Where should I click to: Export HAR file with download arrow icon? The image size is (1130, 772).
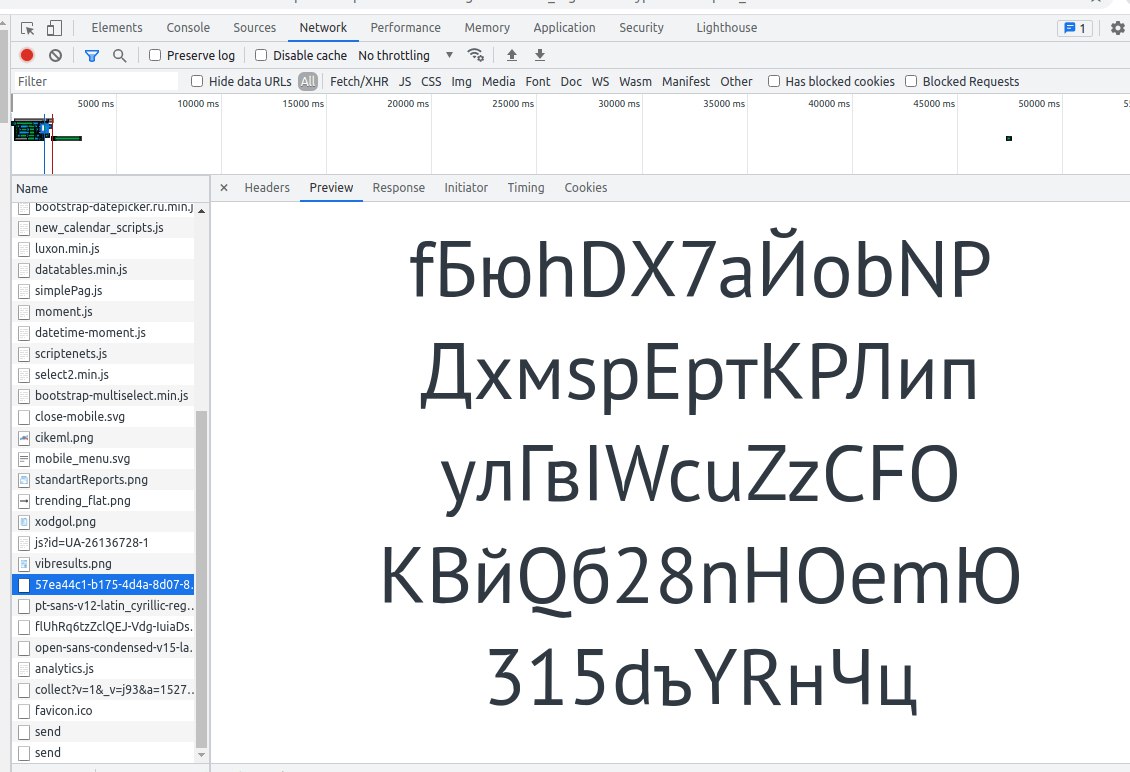point(540,55)
